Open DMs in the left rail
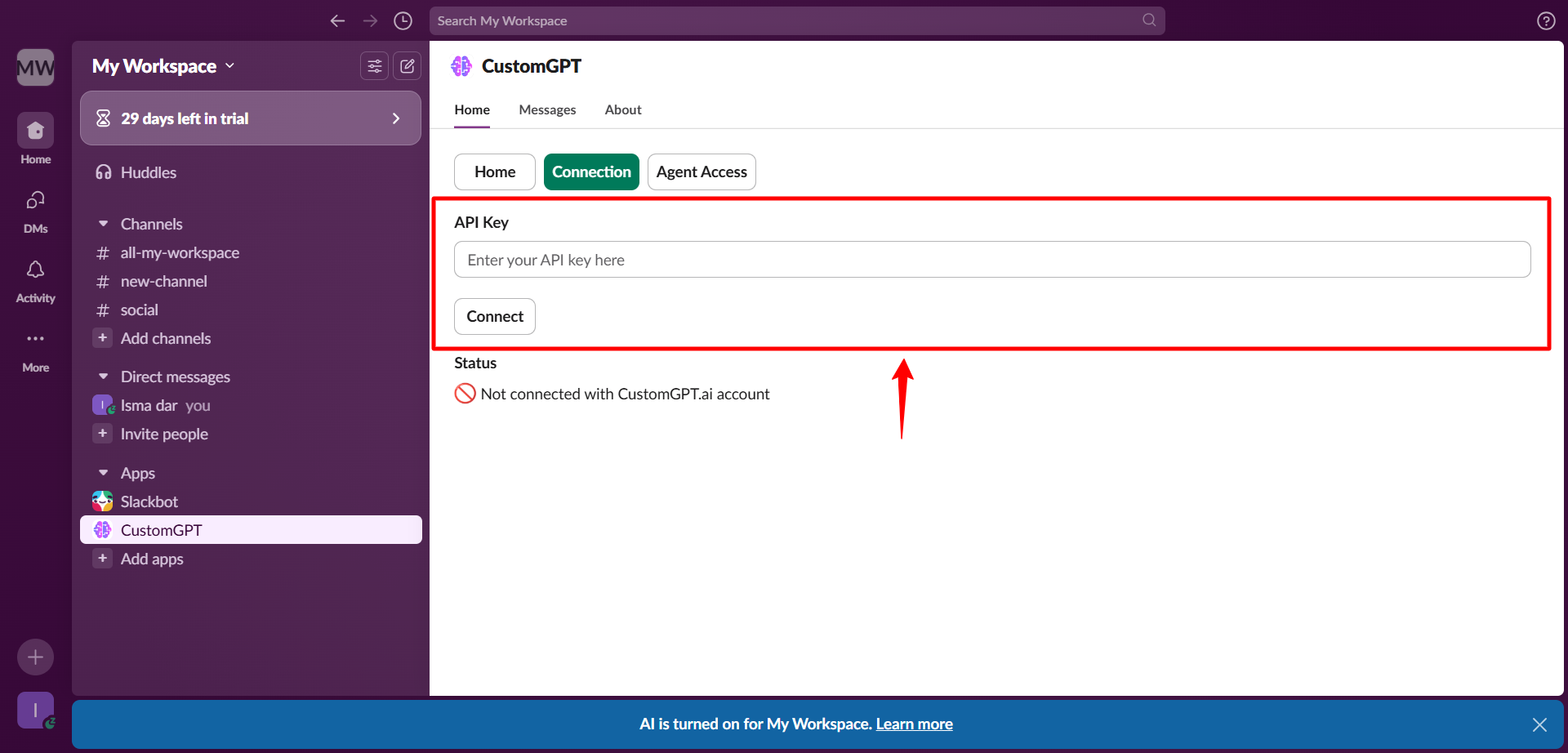 click(36, 211)
